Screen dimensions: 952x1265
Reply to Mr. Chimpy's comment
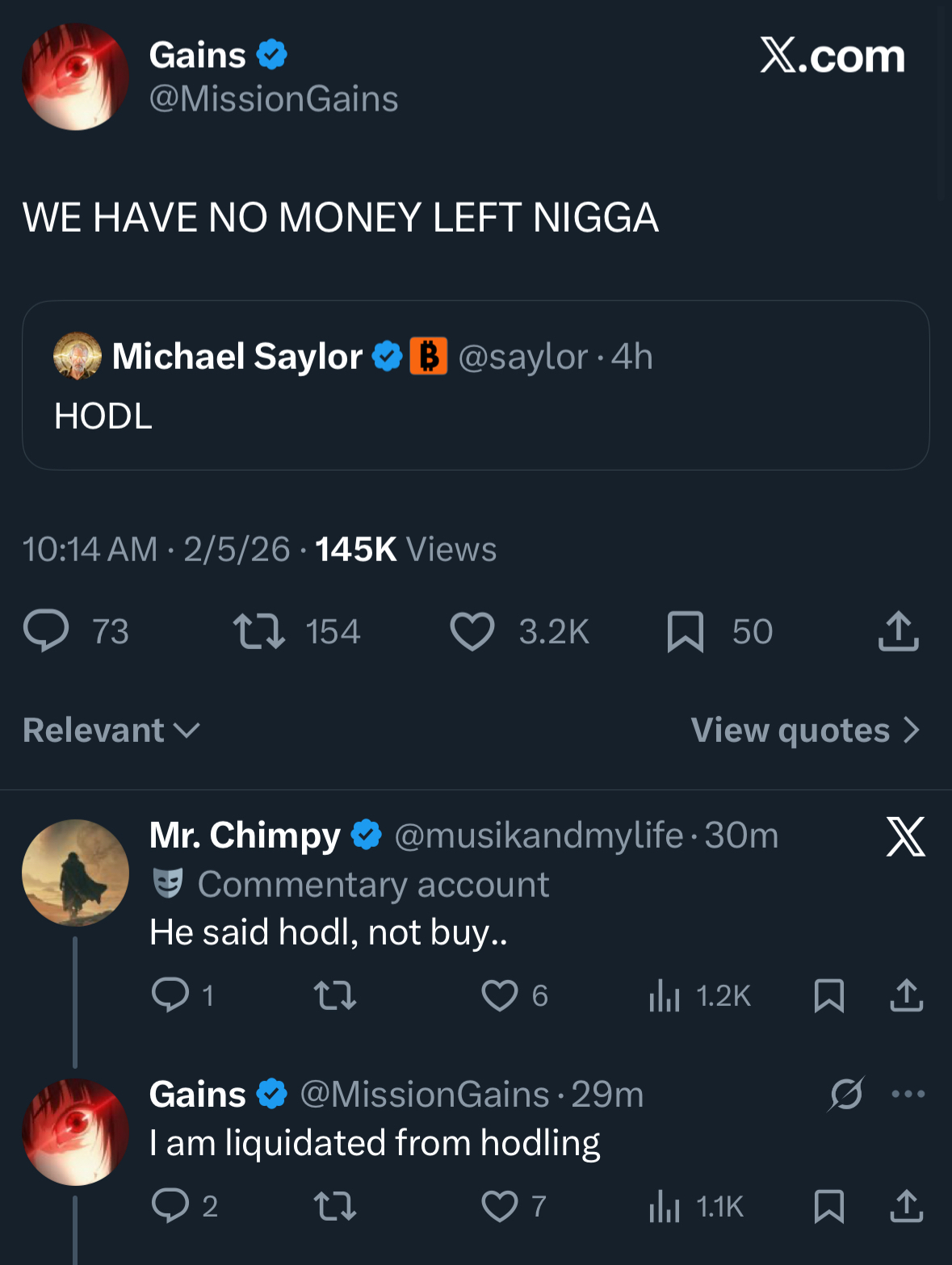point(170,995)
